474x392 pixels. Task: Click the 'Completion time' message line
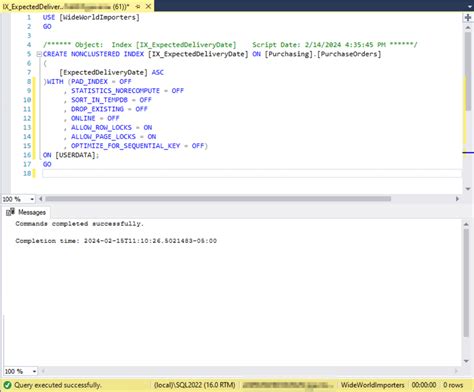tap(116, 241)
